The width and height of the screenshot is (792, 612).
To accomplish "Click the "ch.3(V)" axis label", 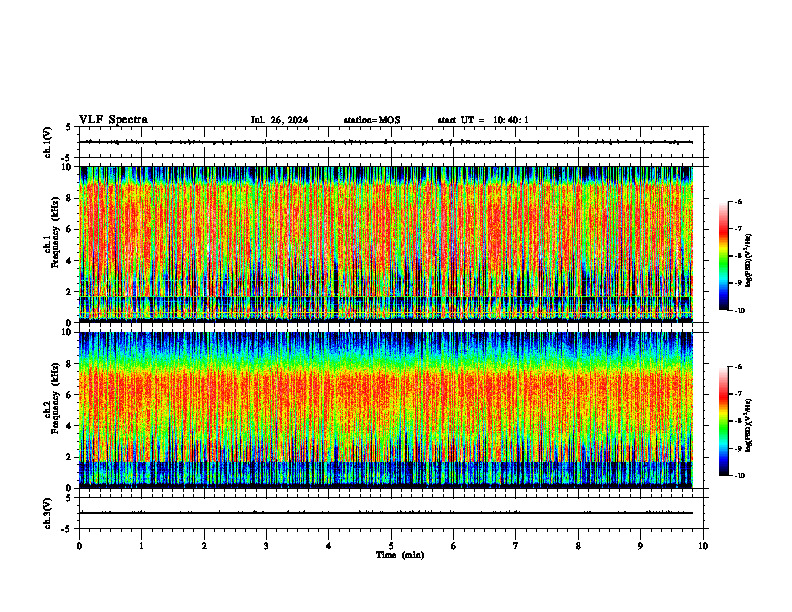I will point(47,513).
